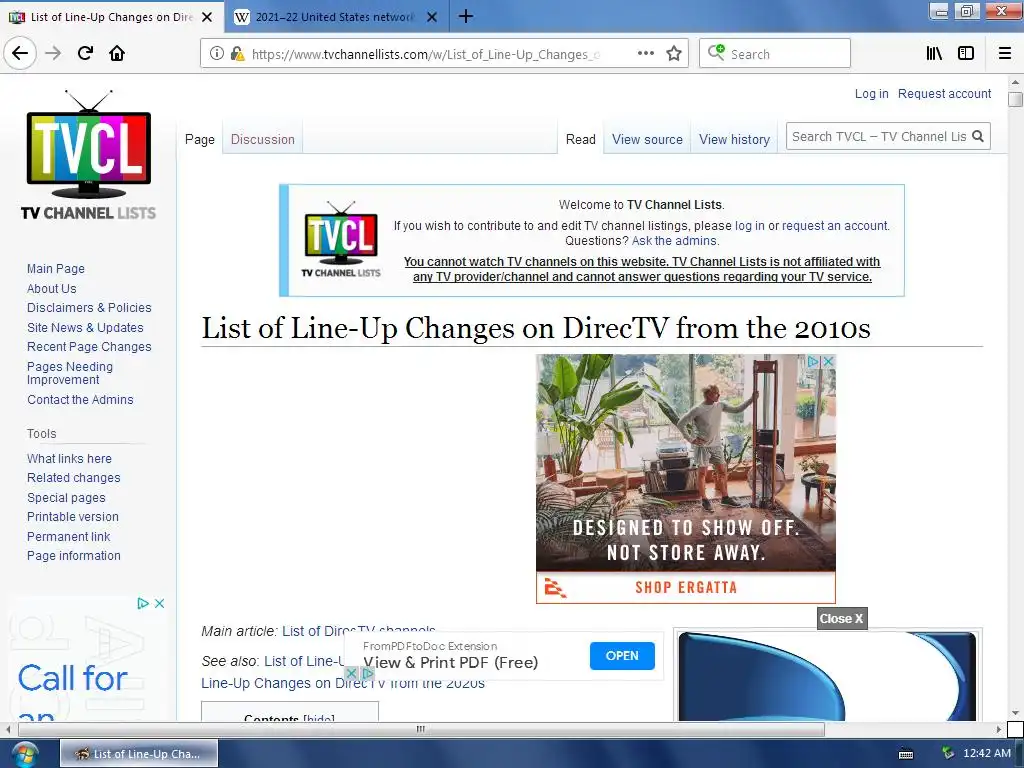Image resolution: width=1024 pixels, height=768 pixels.
Task: Click the wiki search magnifier icon
Action: pos(978,136)
